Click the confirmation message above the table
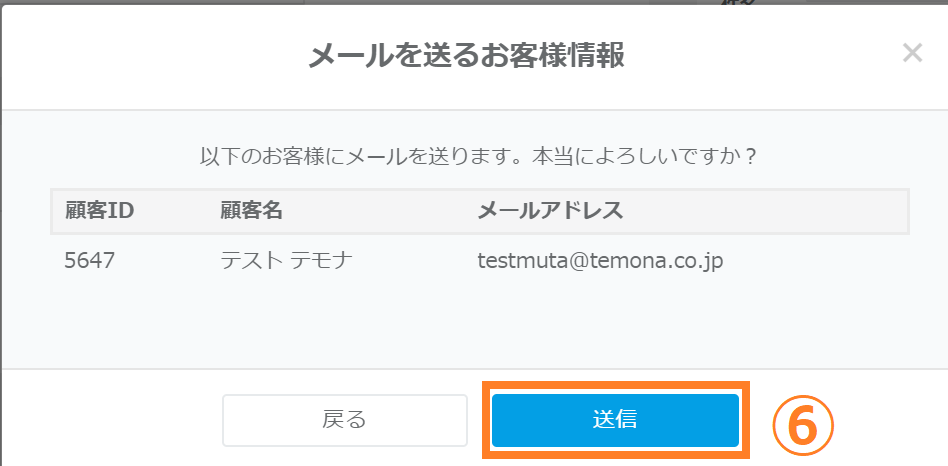The width and height of the screenshot is (948, 466). [476, 157]
